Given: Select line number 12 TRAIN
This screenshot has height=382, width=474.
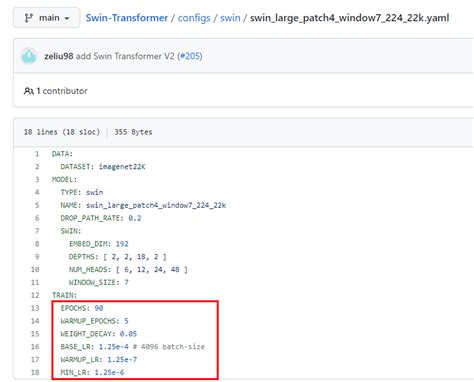Looking at the screenshot, I should (x=35, y=295).
